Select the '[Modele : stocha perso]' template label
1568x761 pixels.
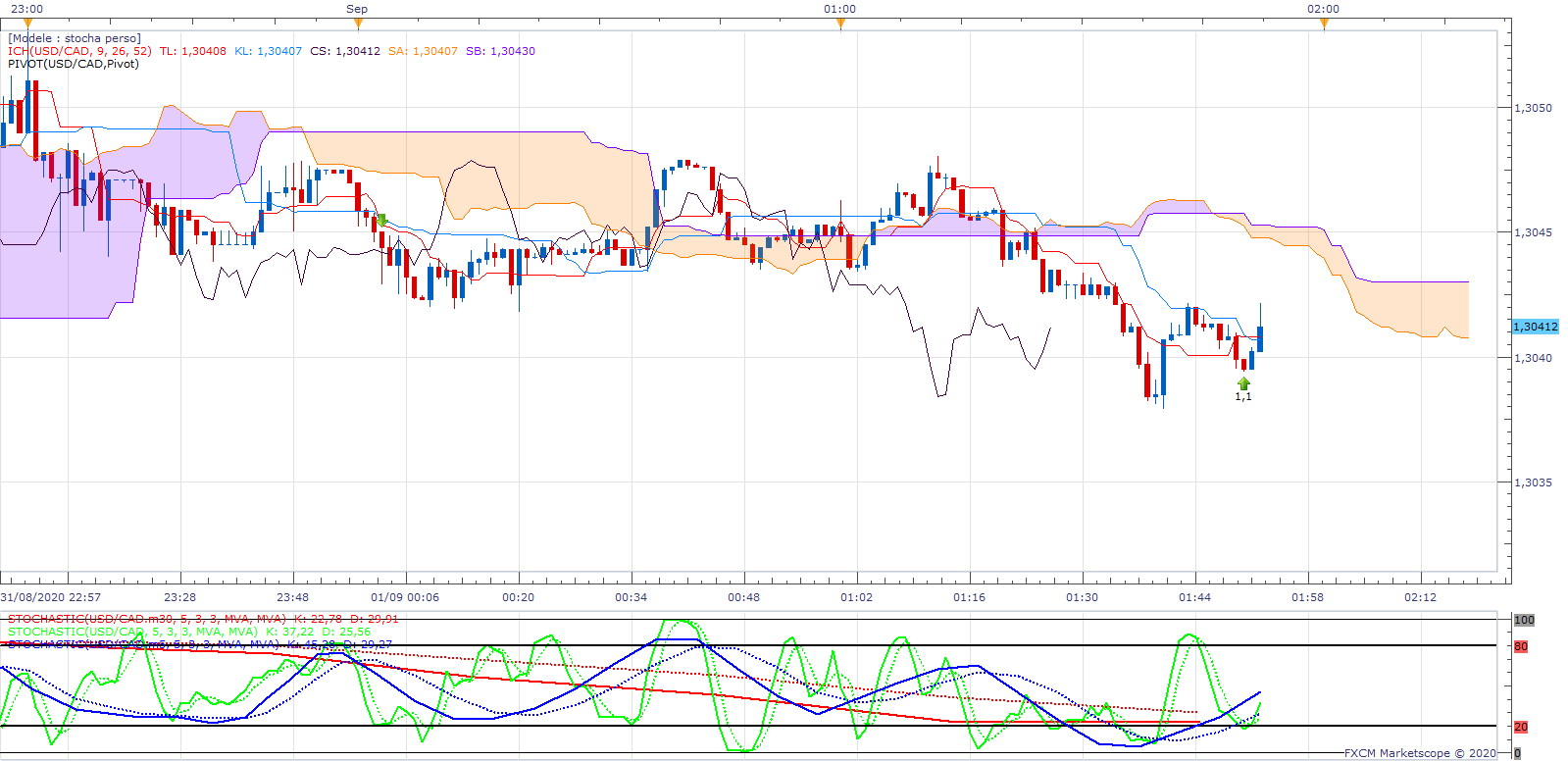tap(75, 38)
